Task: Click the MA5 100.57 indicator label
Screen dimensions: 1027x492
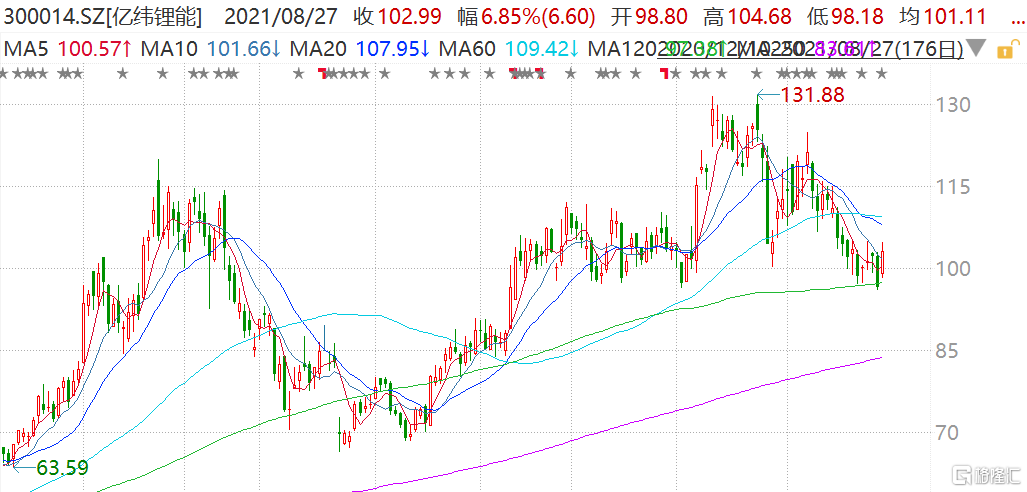Action: pos(67,48)
